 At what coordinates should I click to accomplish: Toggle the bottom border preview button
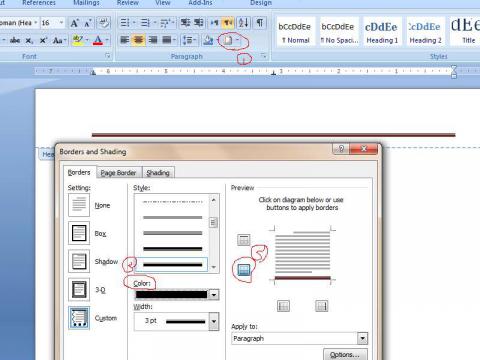tap(244, 269)
